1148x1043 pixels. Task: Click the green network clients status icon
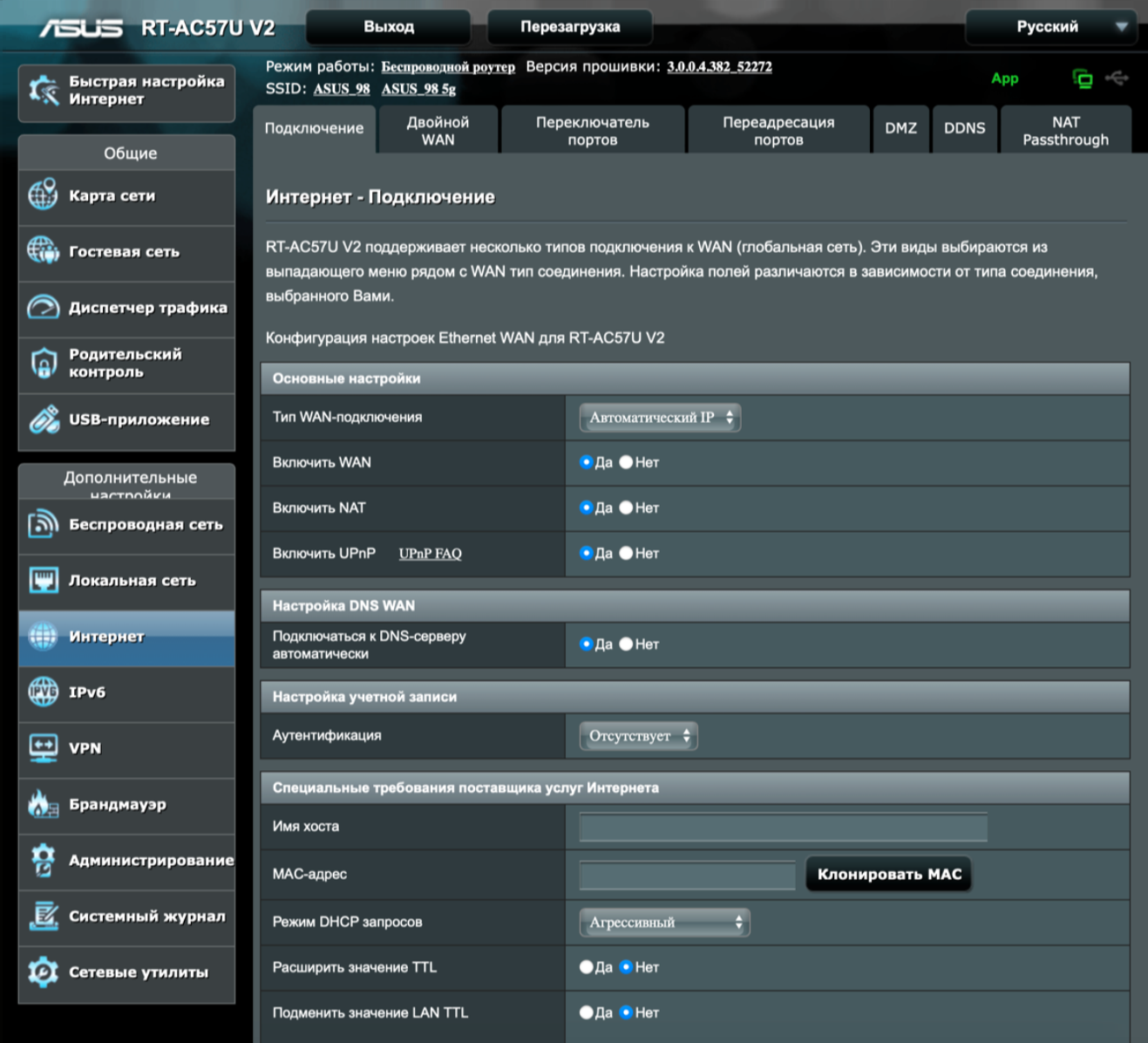click(x=1082, y=79)
